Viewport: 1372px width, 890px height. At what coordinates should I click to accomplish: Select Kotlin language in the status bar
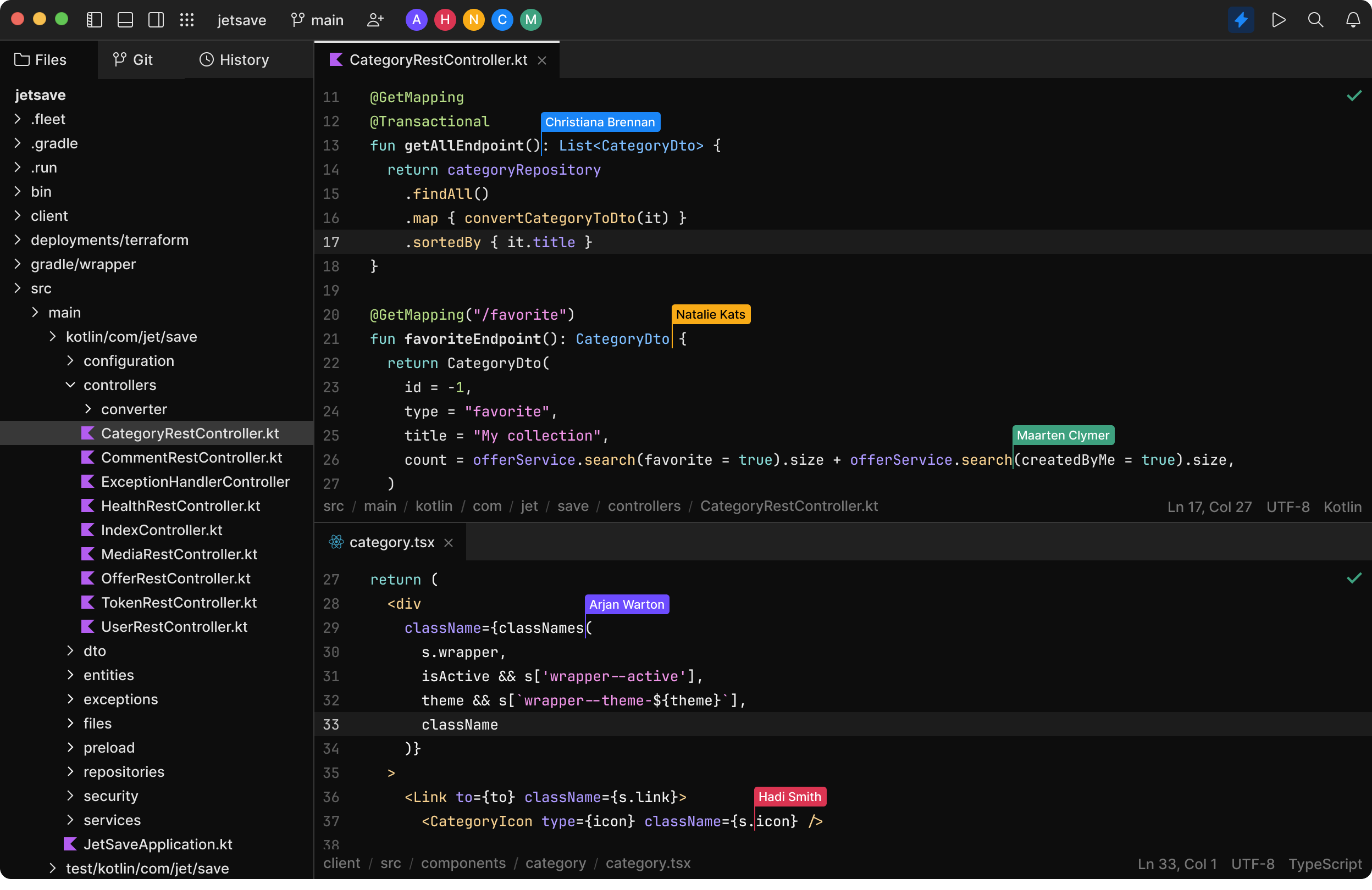coord(1341,507)
